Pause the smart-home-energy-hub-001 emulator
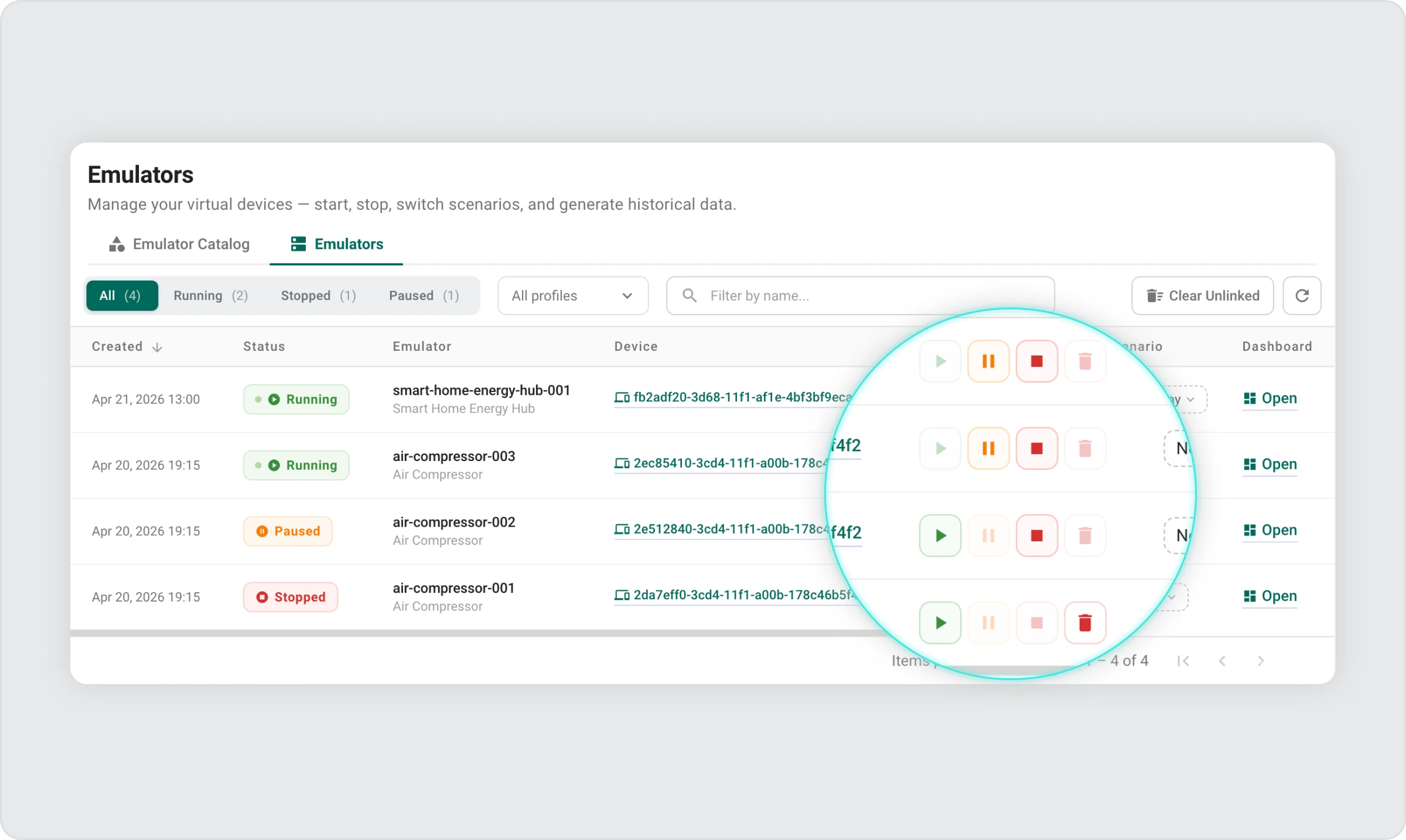The width and height of the screenshot is (1406, 840). [988, 361]
